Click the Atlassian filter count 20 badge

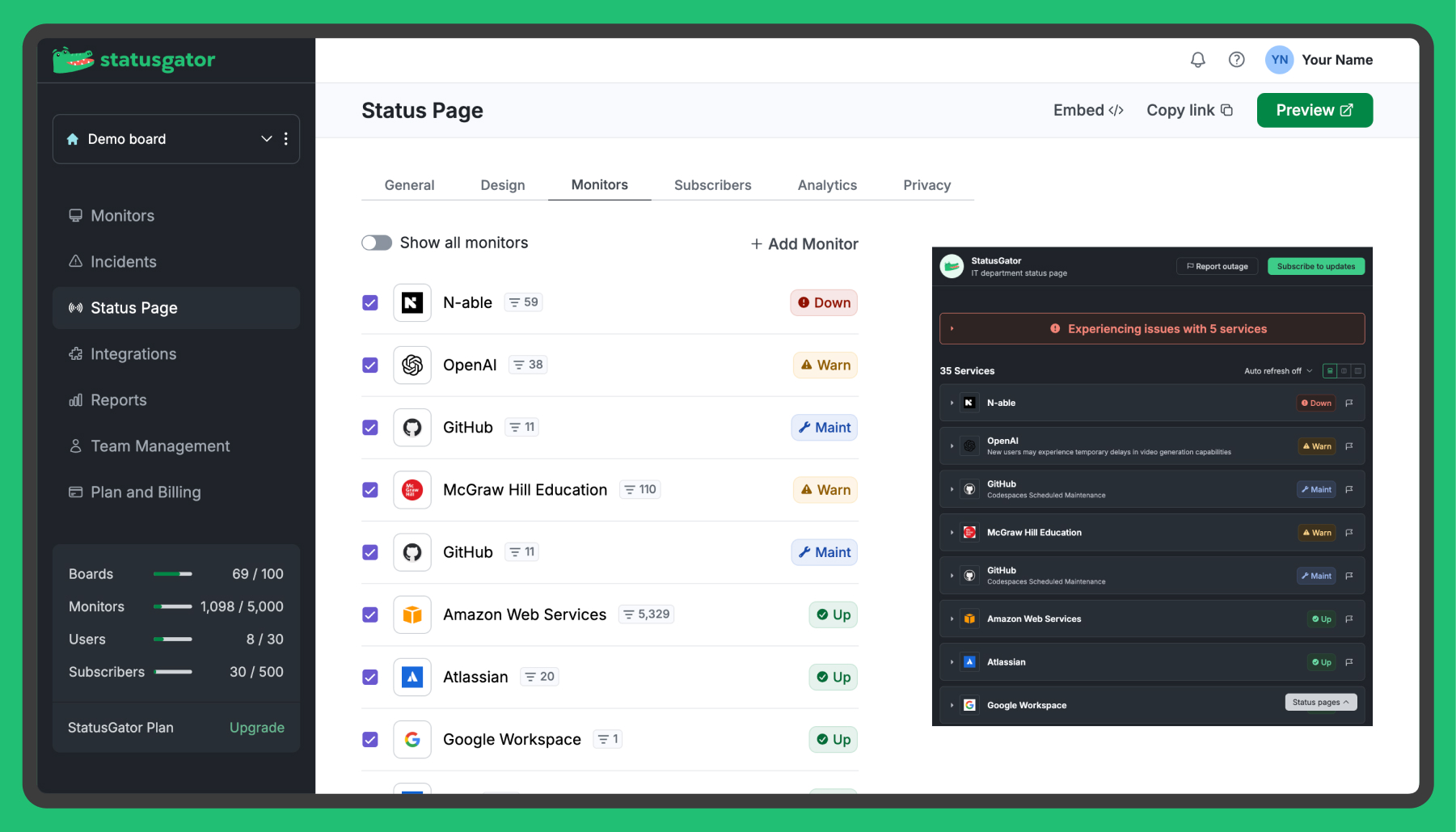coord(540,677)
